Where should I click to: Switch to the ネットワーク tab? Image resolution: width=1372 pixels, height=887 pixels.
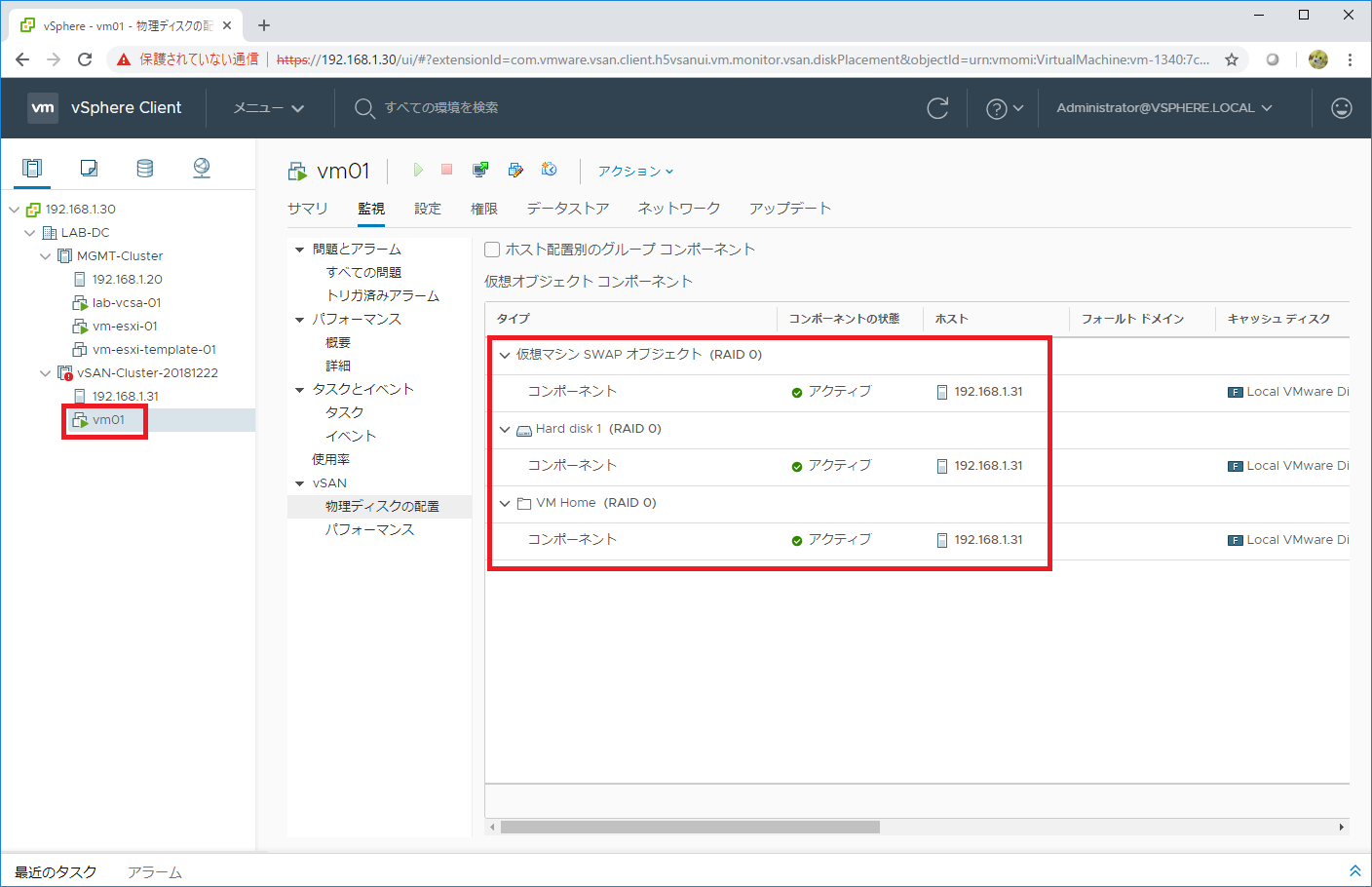(679, 209)
